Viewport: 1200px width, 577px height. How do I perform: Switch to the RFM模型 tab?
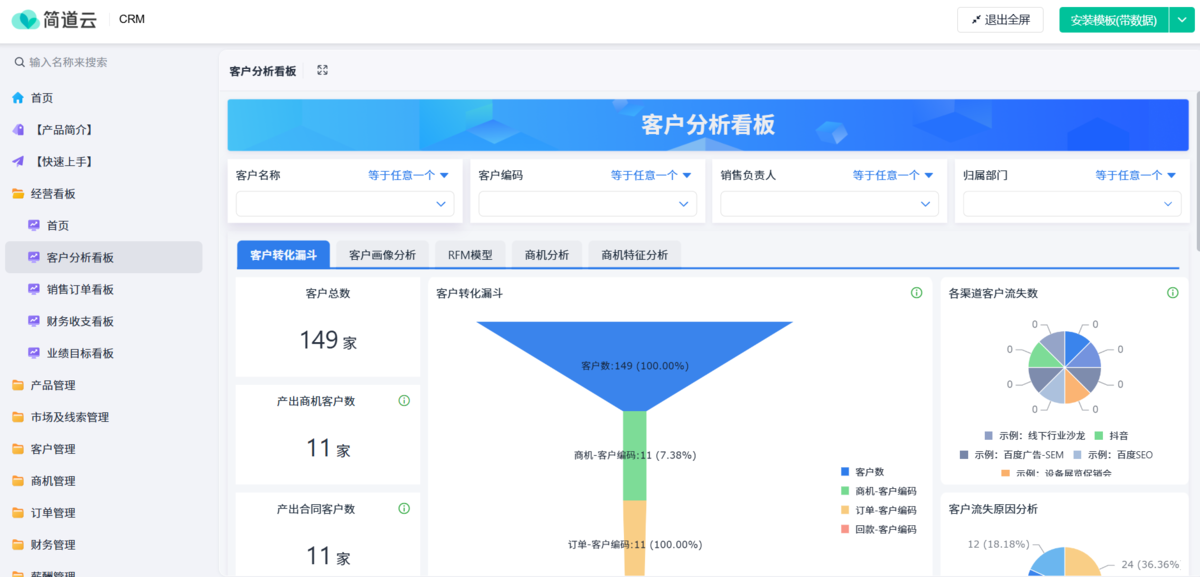(472, 254)
